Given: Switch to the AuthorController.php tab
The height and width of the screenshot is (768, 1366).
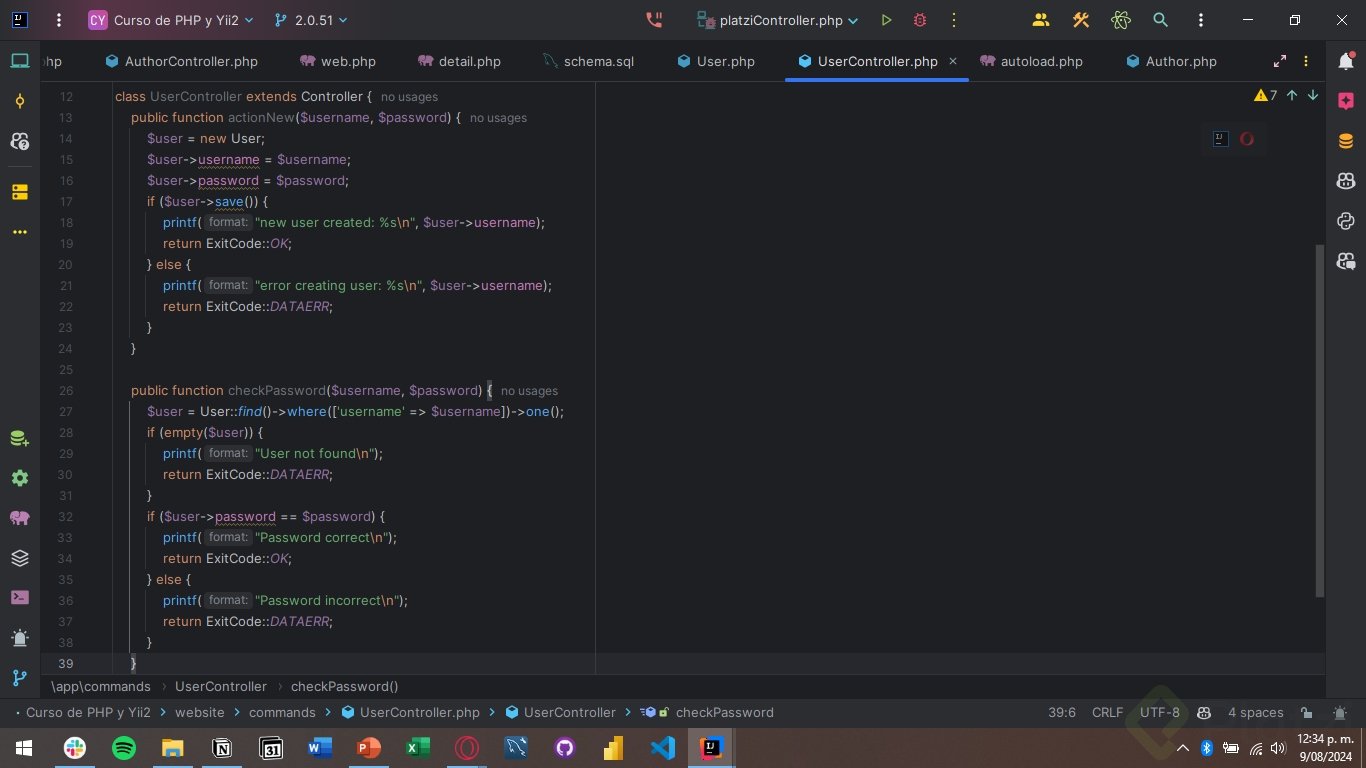Looking at the screenshot, I should [x=190, y=61].
